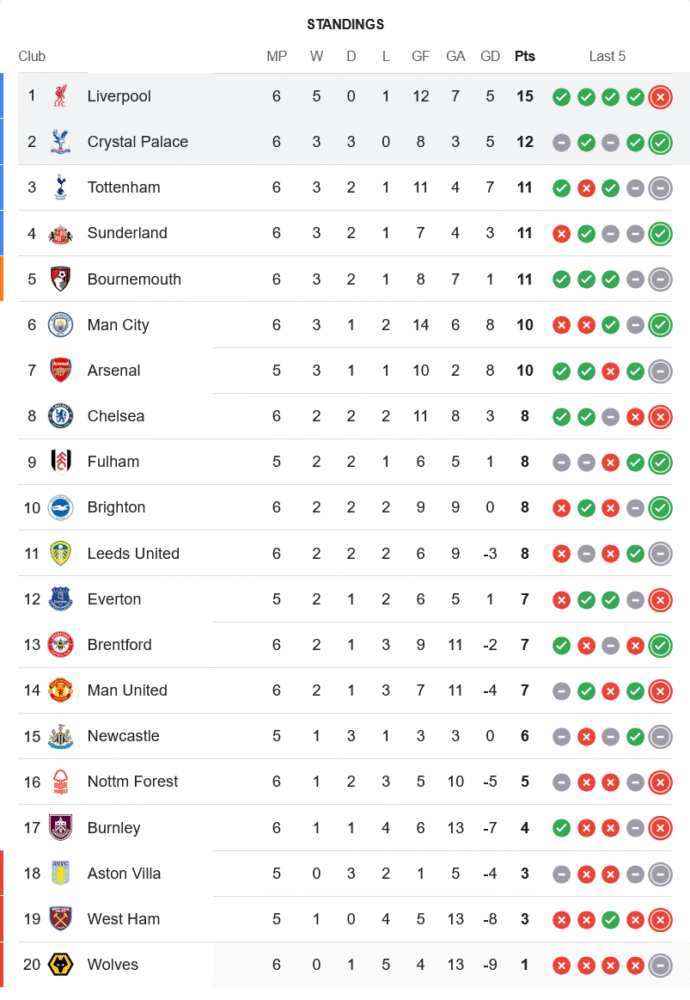The image size is (690, 1000).
Task: Select the West Ham table row name
Action: click(123, 919)
